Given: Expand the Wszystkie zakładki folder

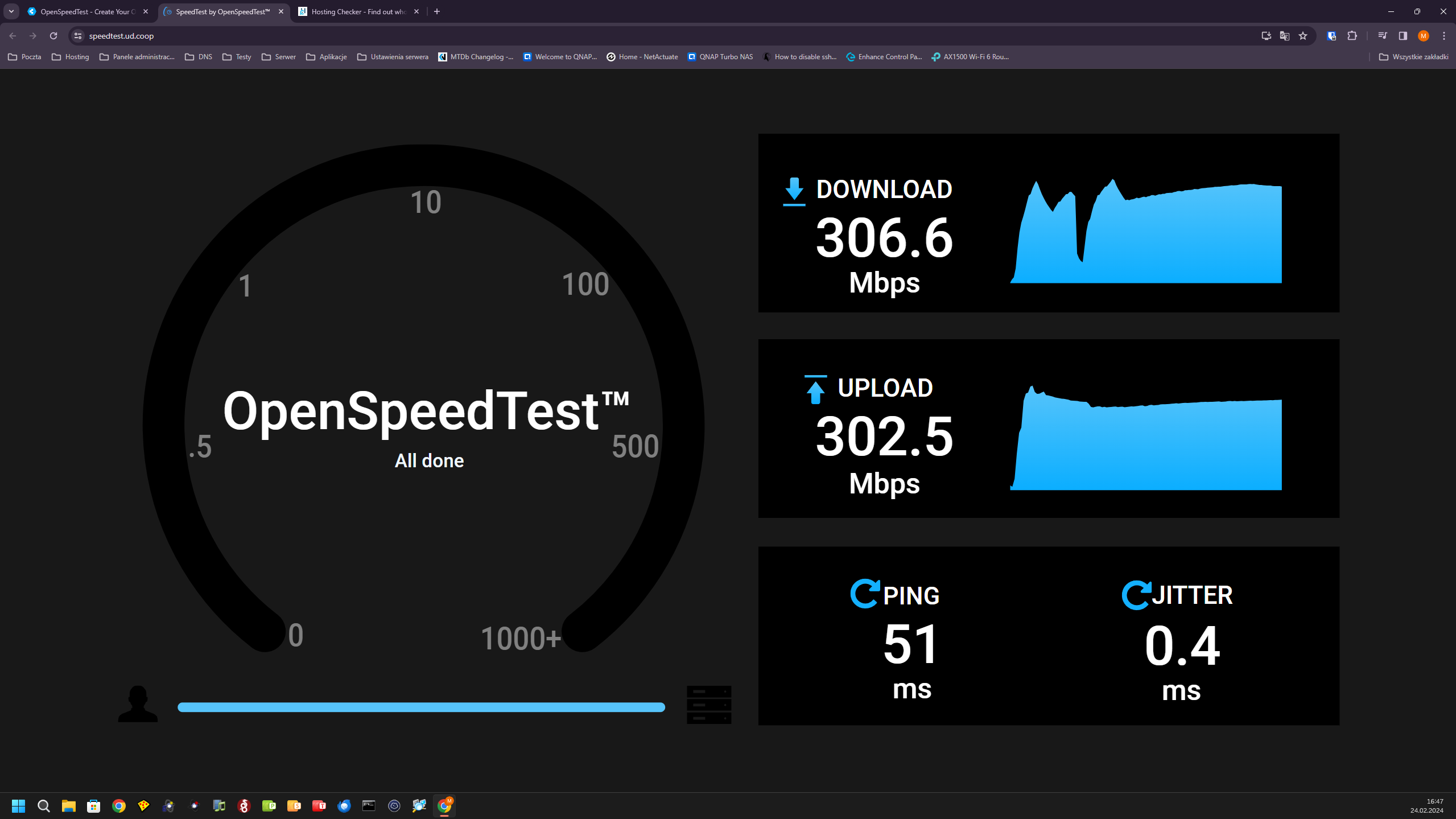Looking at the screenshot, I should click(1413, 57).
